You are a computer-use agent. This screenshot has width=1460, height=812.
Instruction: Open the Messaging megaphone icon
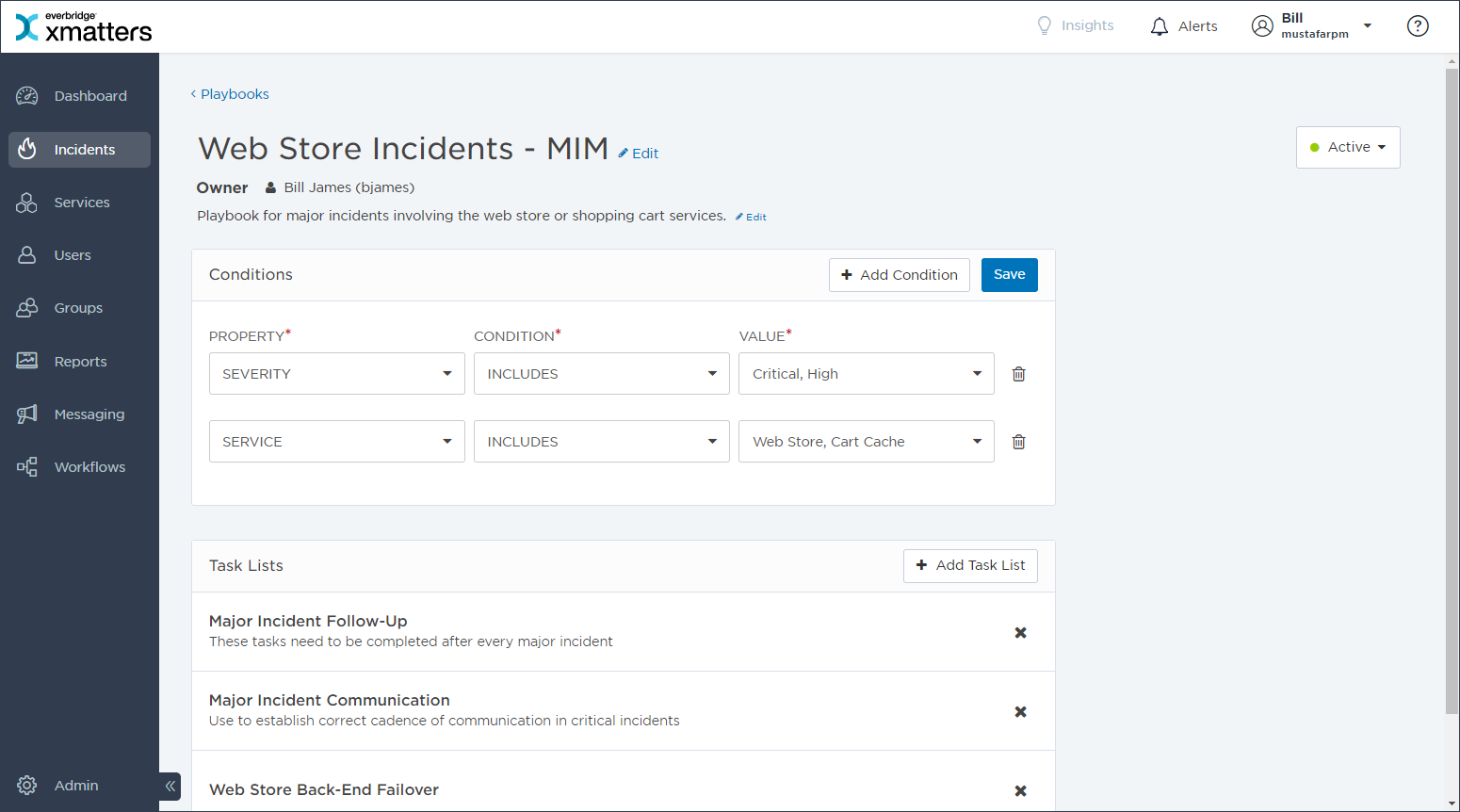[x=27, y=414]
